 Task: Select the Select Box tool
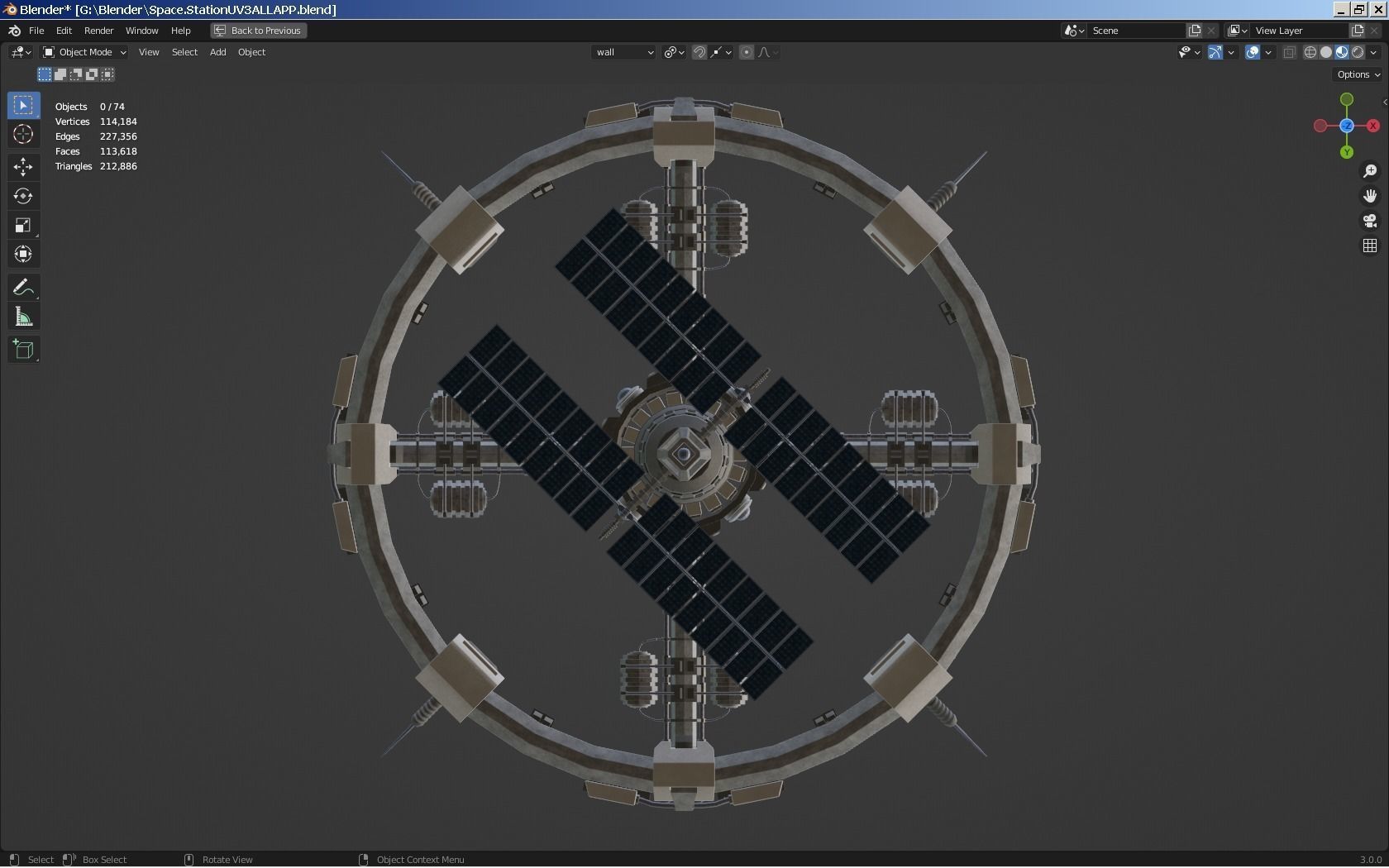[23, 105]
